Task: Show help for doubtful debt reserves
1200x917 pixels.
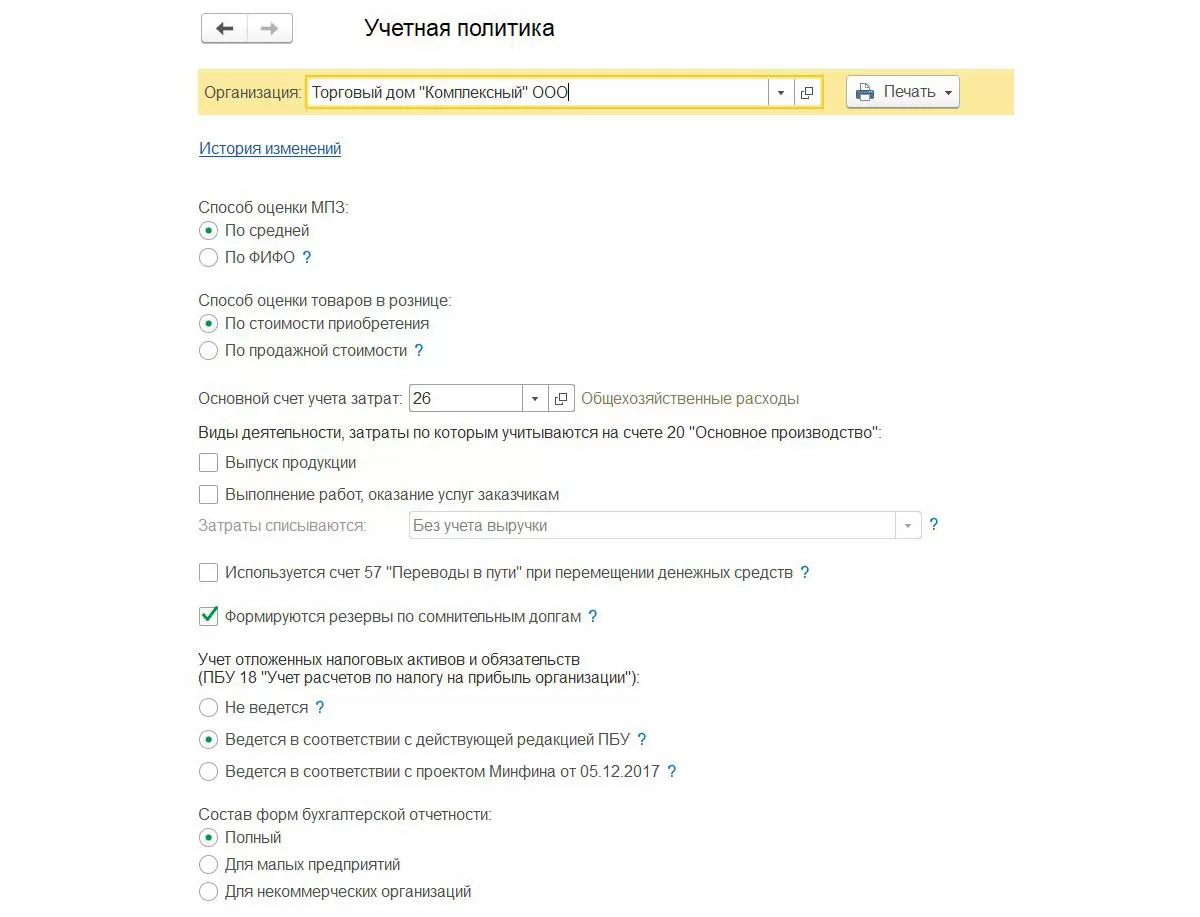Action: (592, 617)
